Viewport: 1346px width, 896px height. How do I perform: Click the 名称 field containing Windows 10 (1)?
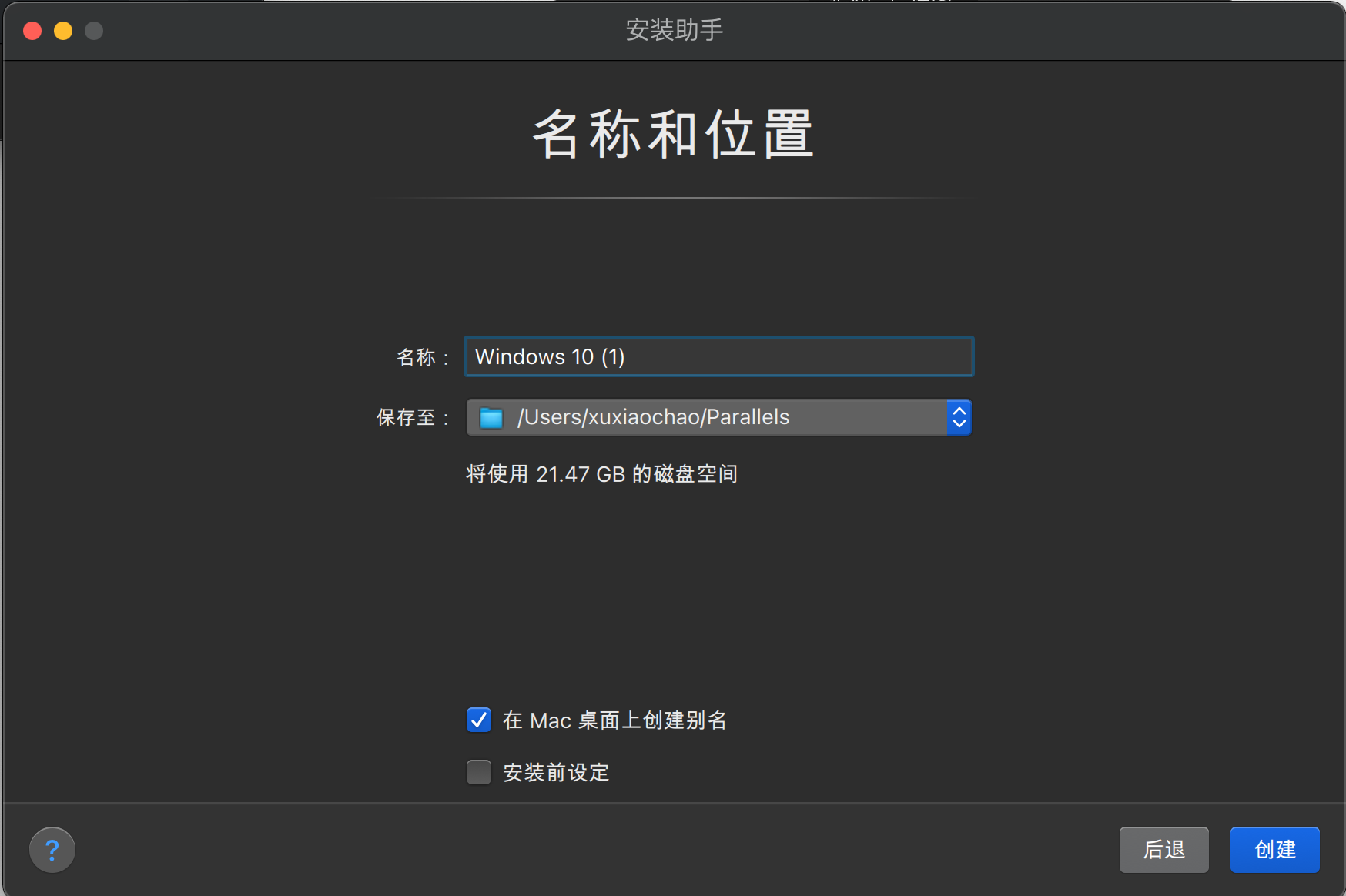tap(719, 356)
